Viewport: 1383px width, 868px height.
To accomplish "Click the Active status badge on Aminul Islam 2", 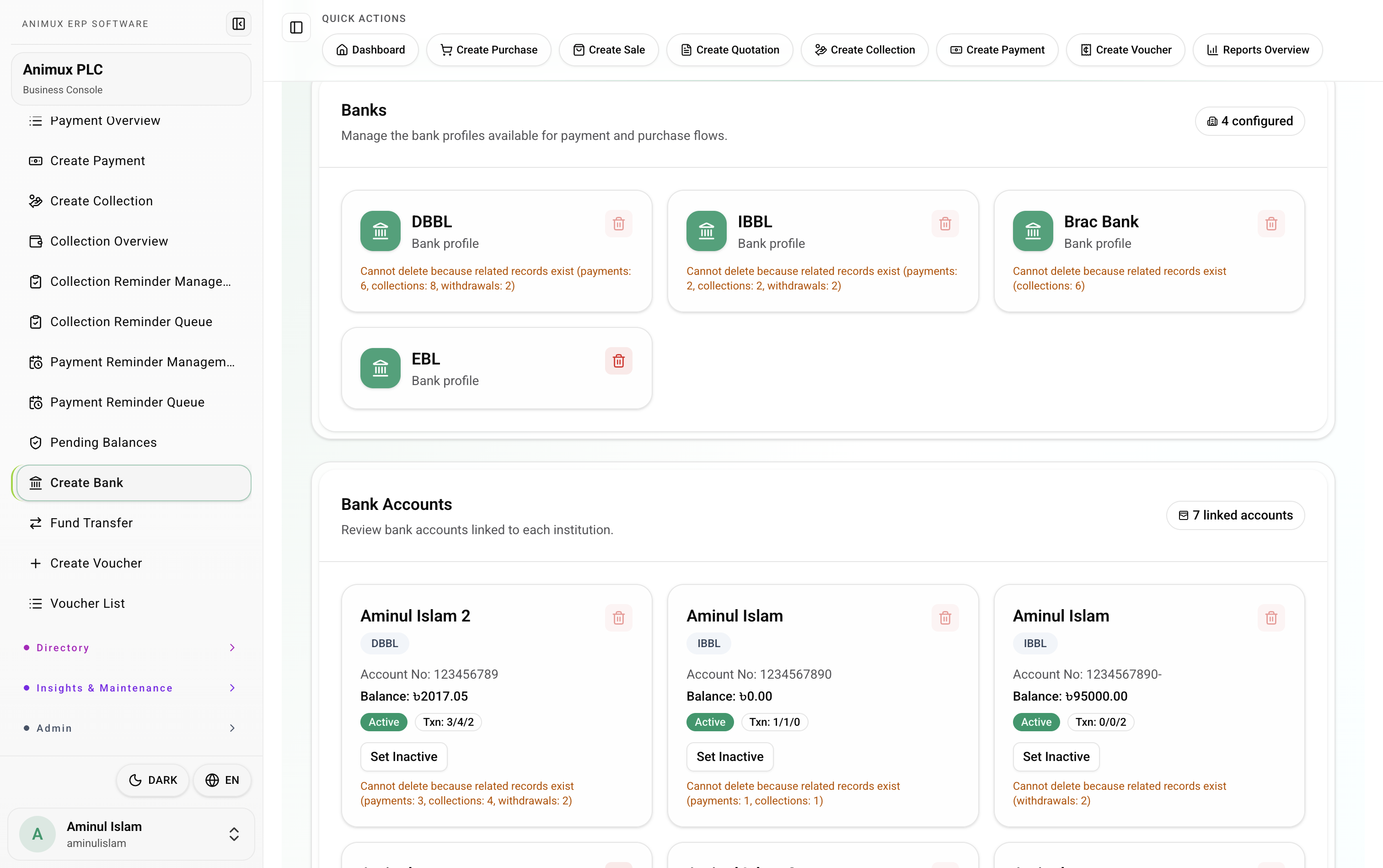I will (x=384, y=722).
